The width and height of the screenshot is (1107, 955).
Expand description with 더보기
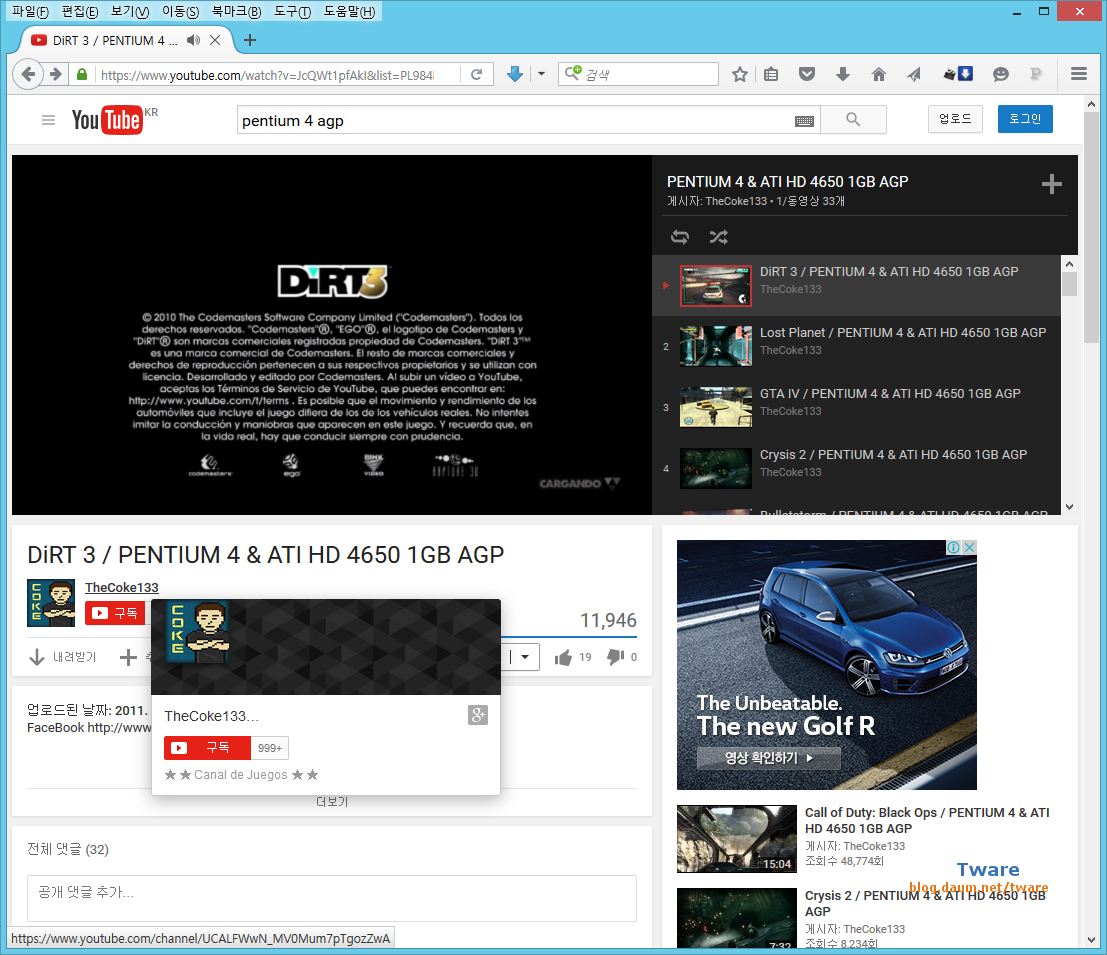[x=332, y=802]
